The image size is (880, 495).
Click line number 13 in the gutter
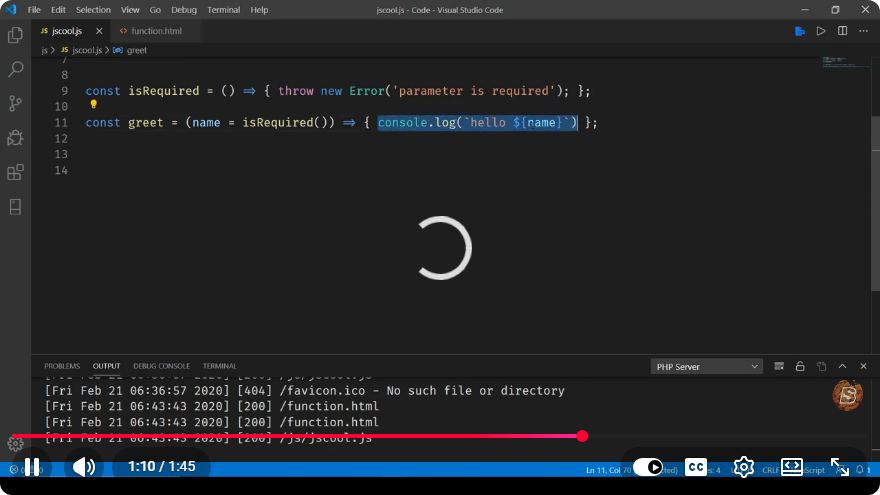61,154
